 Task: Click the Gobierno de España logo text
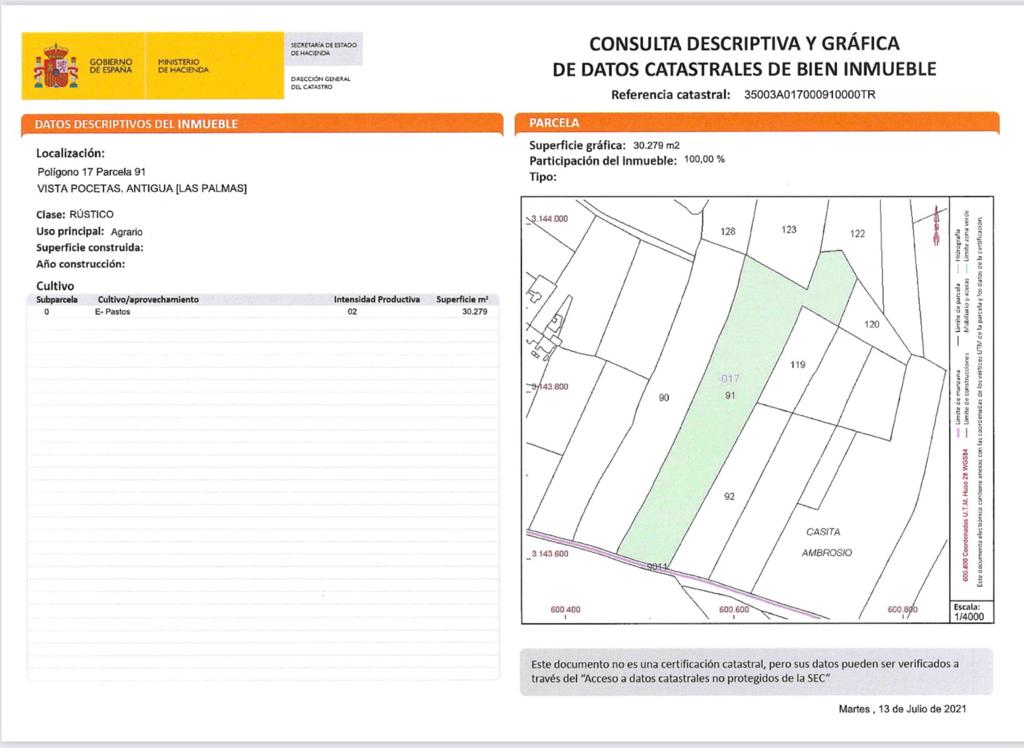(x=110, y=66)
